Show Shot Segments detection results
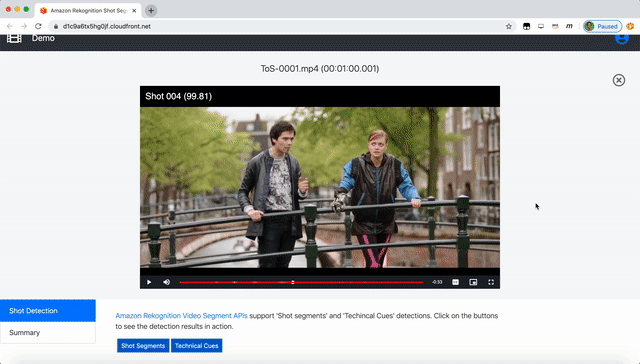 click(x=143, y=346)
